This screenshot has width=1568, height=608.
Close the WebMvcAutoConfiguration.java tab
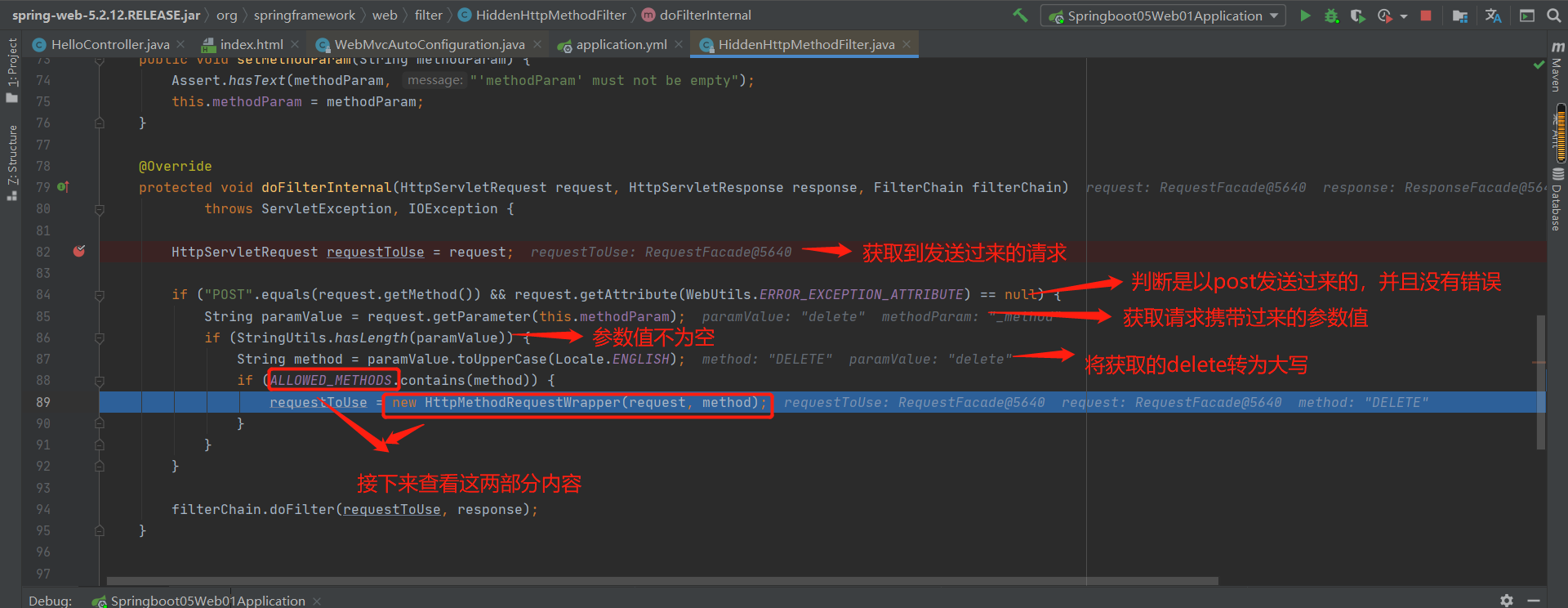(537, 44)
